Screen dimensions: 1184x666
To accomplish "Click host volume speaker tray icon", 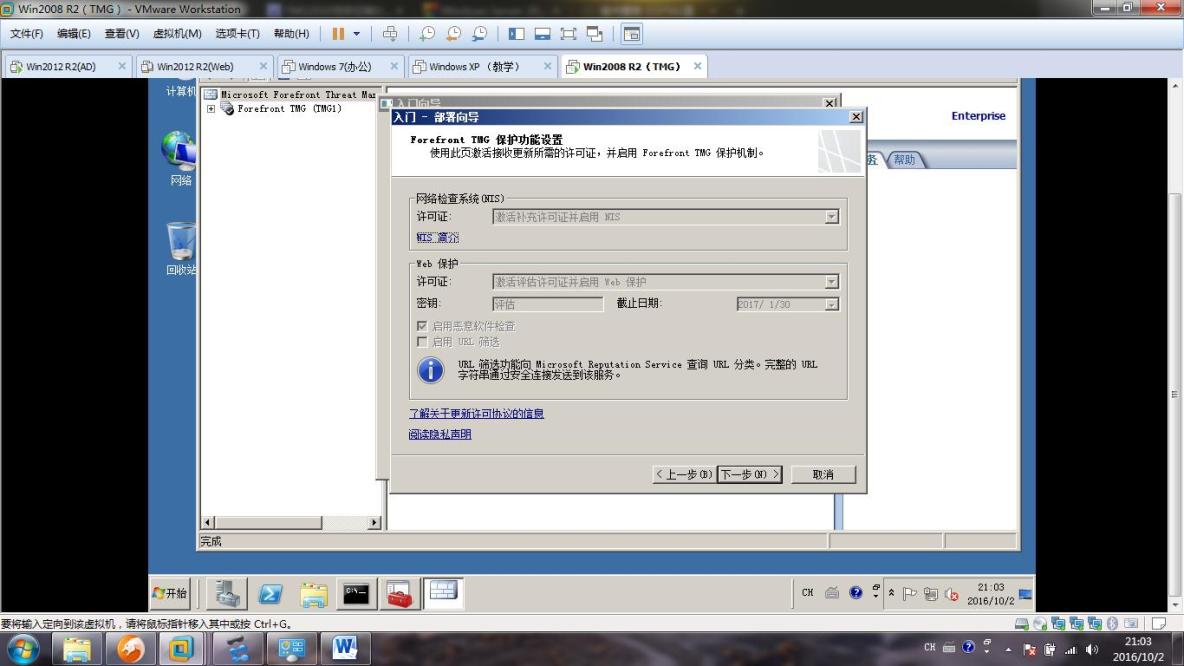I will point(1092,649).
